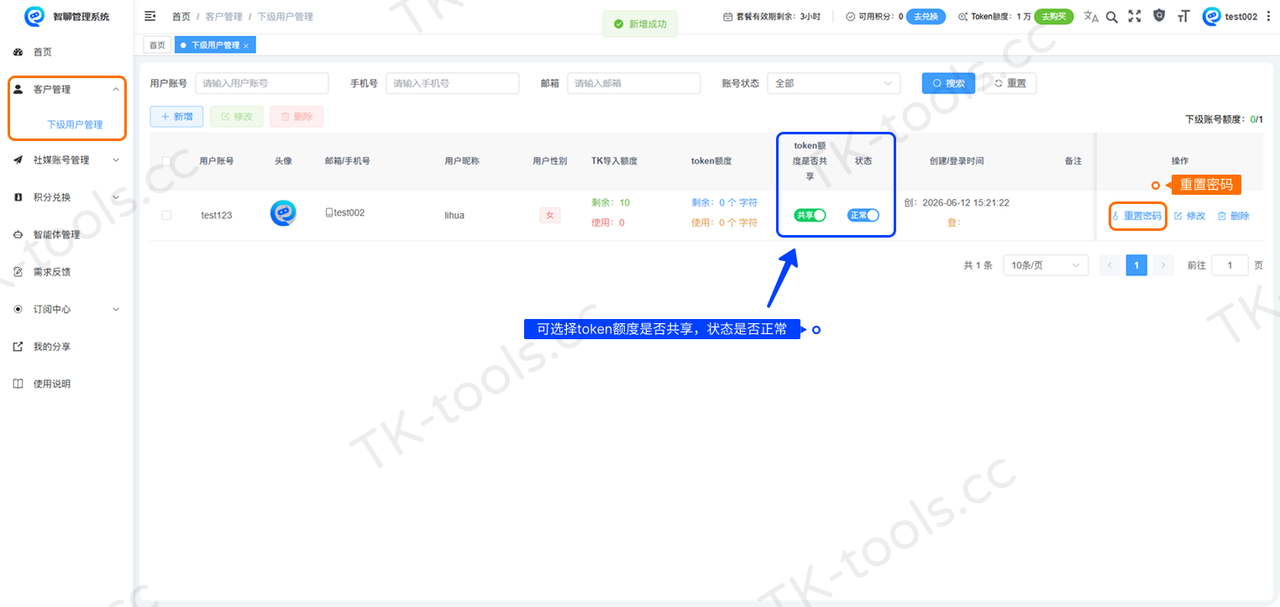Expand the 订阅中心 sidebar menu
The height and width of the screenshot is (607, 1280).
[66, 309]
